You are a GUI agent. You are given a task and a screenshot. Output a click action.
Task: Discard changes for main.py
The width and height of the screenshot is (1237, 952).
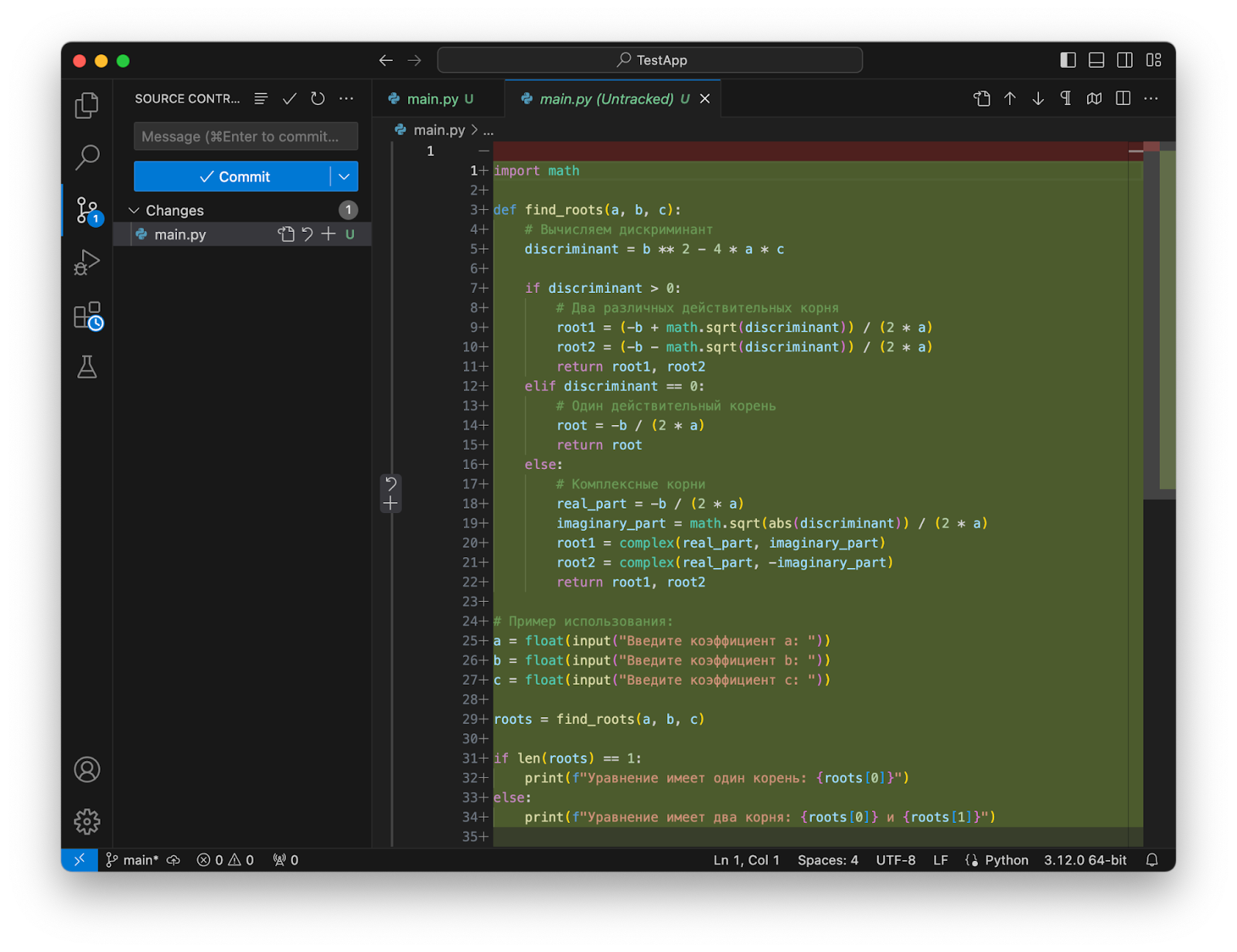tap(308, 234)
